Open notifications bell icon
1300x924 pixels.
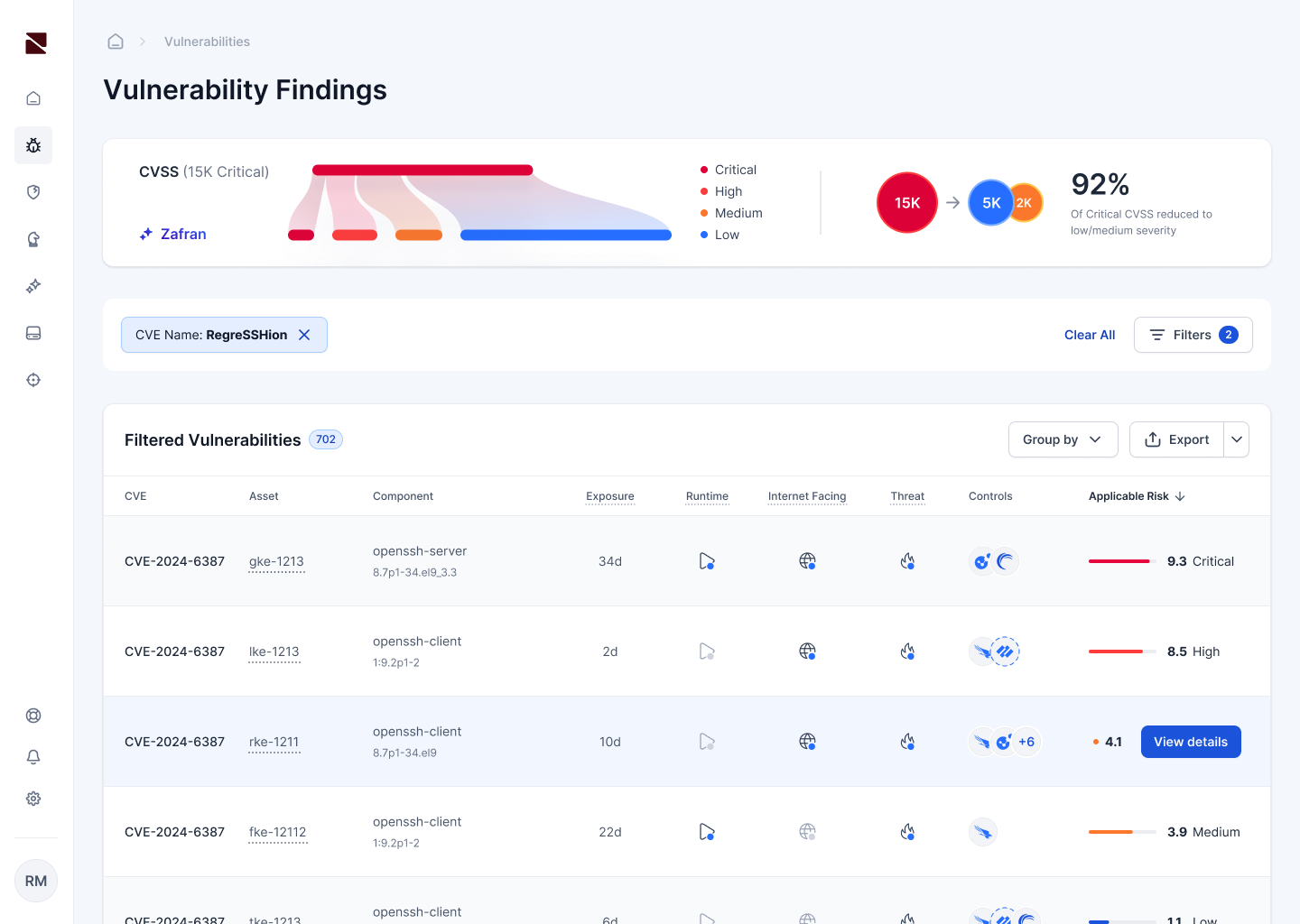pos(33,757)
